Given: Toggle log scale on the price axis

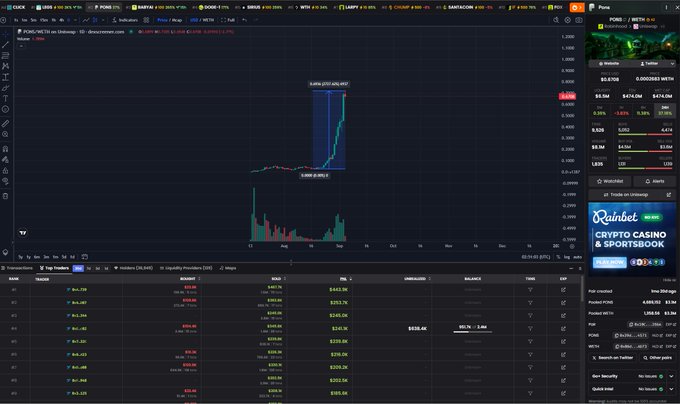Looking at the screenshot, I should tap(566, 257).
